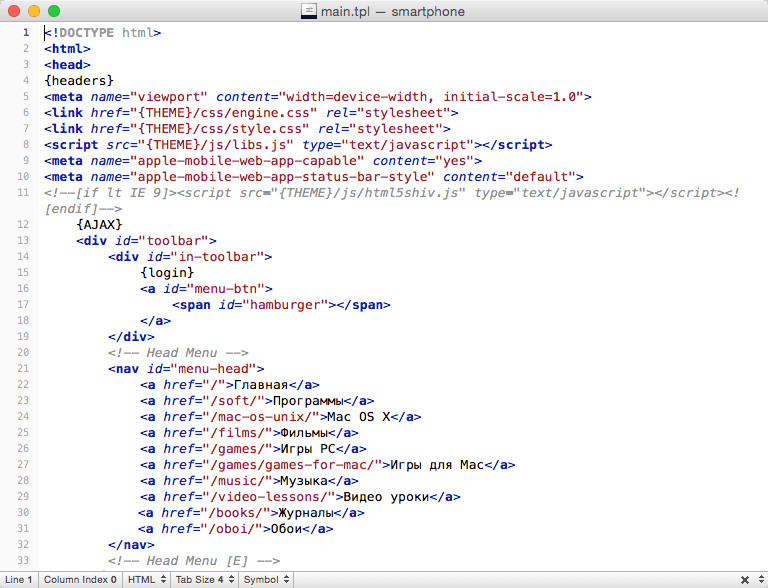Click the html5shiv.js comment text

pyautogui.click(x=391, y=193)
